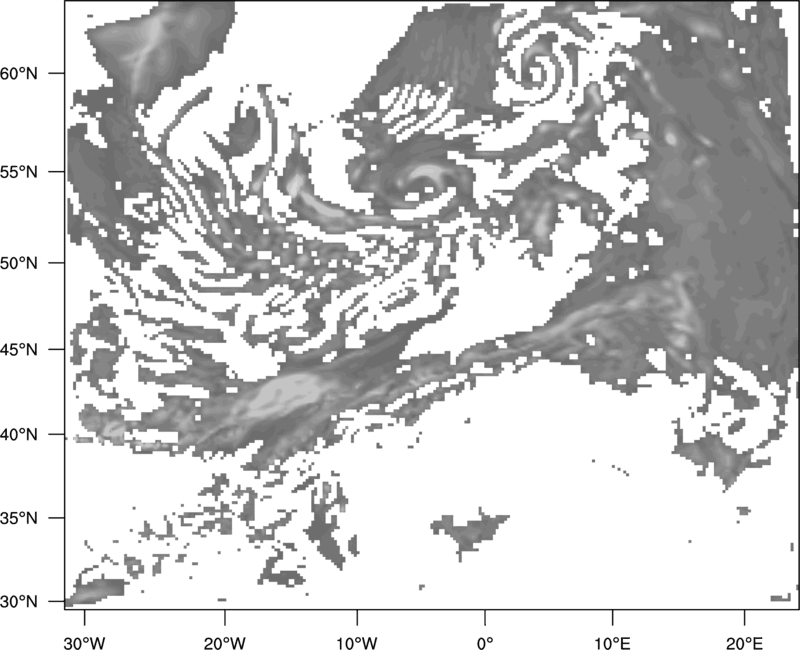Click the 55°N latitude label
Screen dimensions: 800x650
pos(19,172)
